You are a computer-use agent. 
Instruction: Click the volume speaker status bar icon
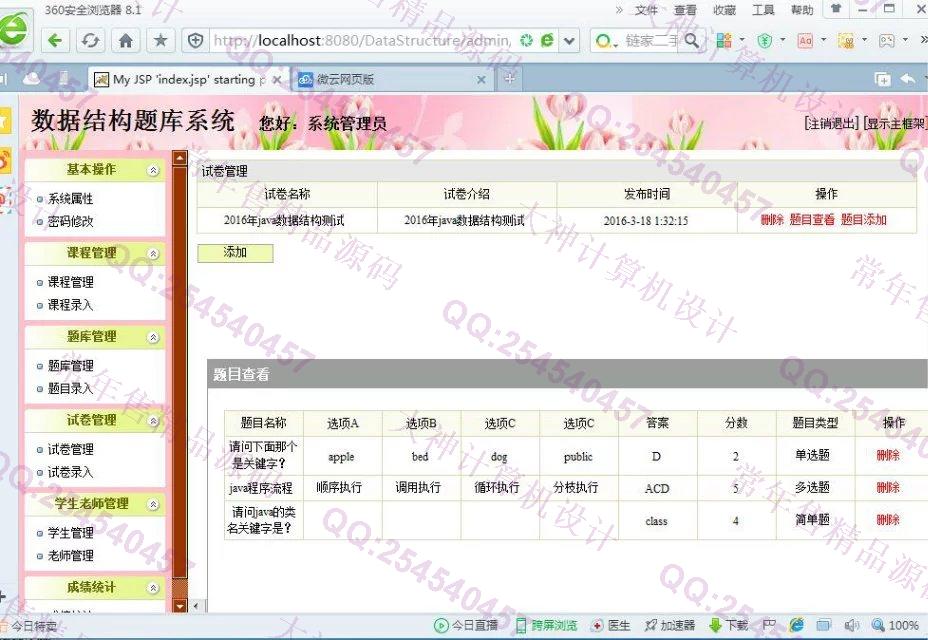852,625
